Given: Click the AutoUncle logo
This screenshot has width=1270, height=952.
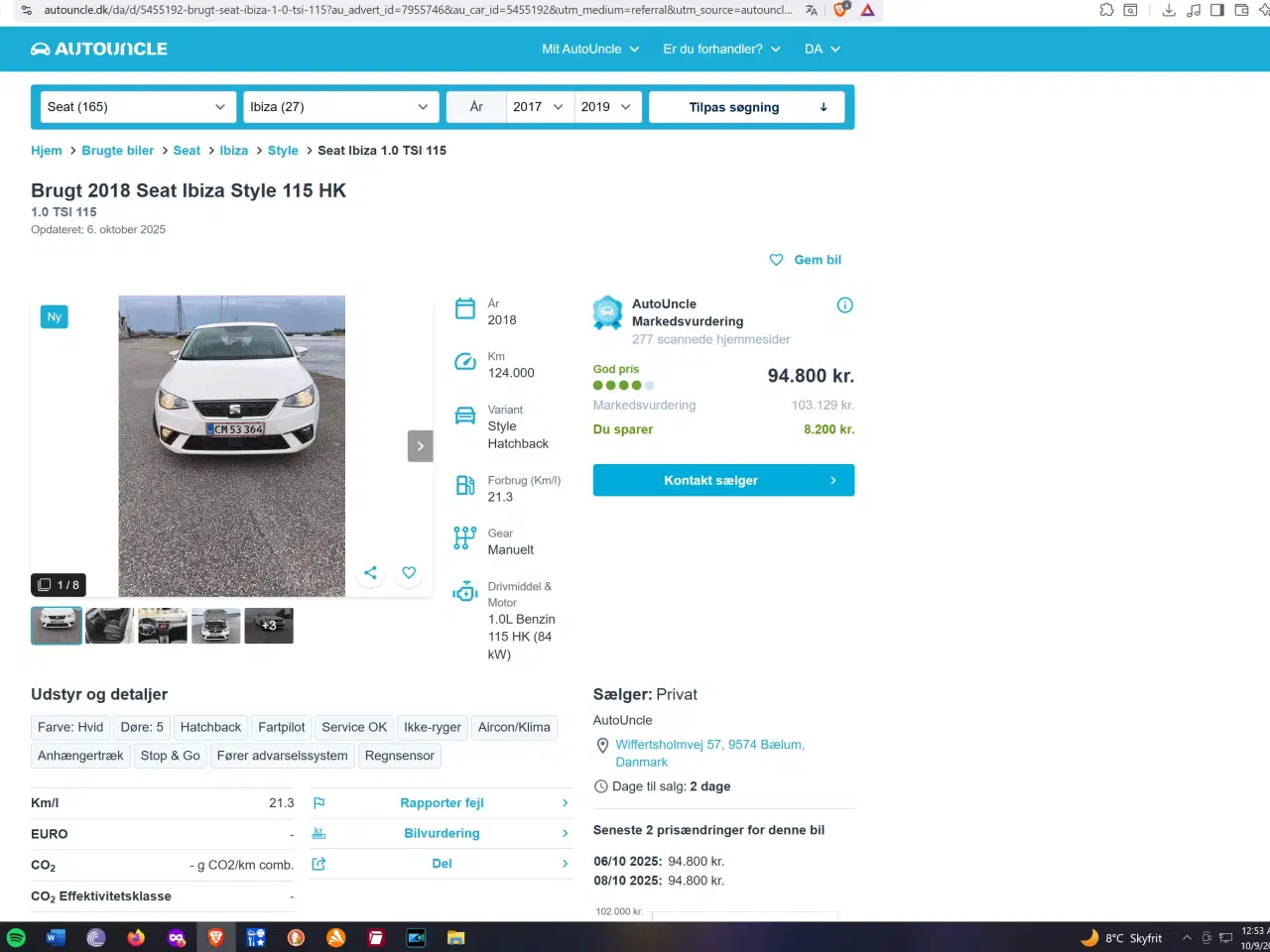Looking at the screenshot, I should tap(99, 49).
